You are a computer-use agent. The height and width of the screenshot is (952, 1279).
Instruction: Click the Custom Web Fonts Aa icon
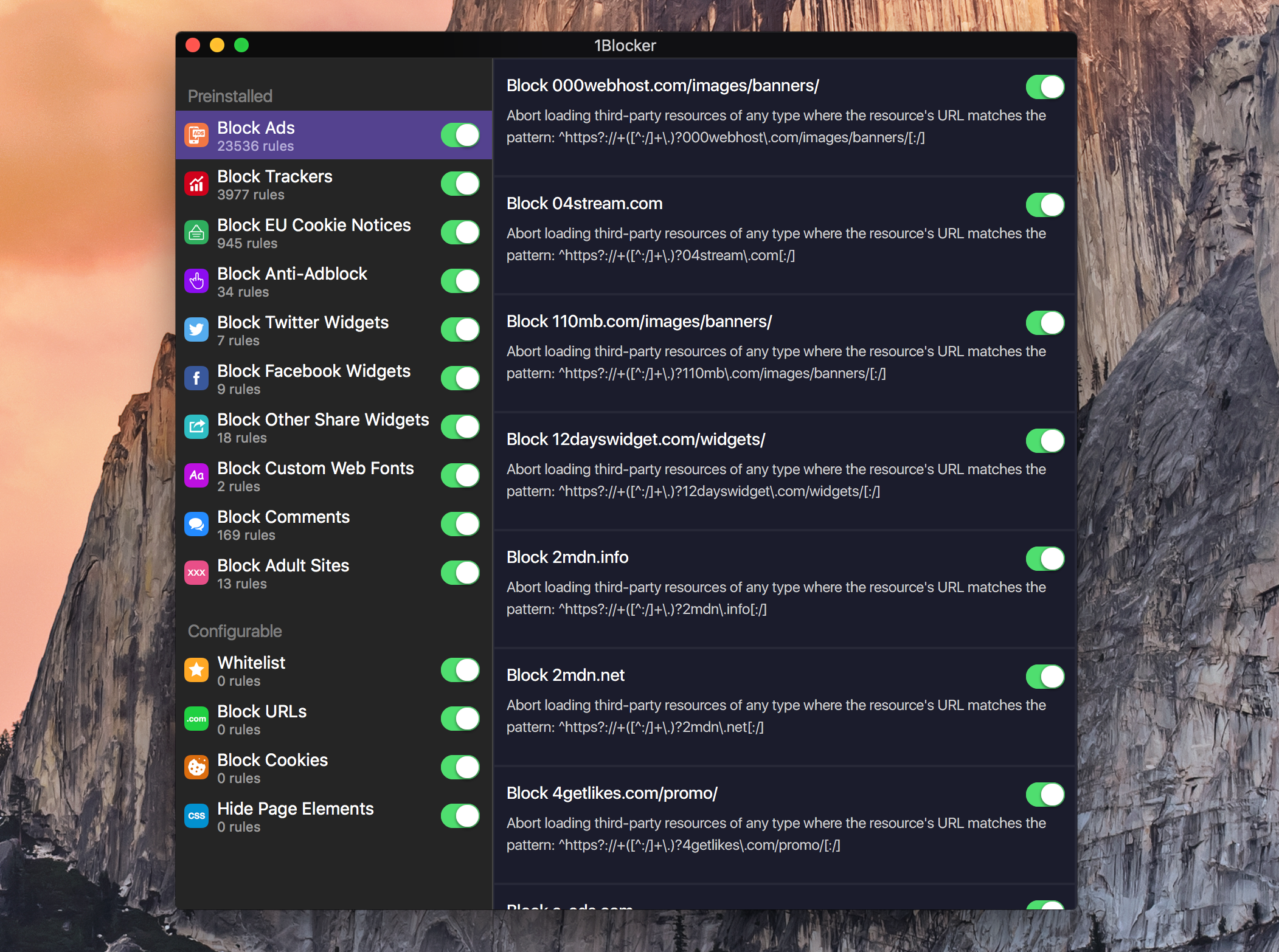point(196,475)
